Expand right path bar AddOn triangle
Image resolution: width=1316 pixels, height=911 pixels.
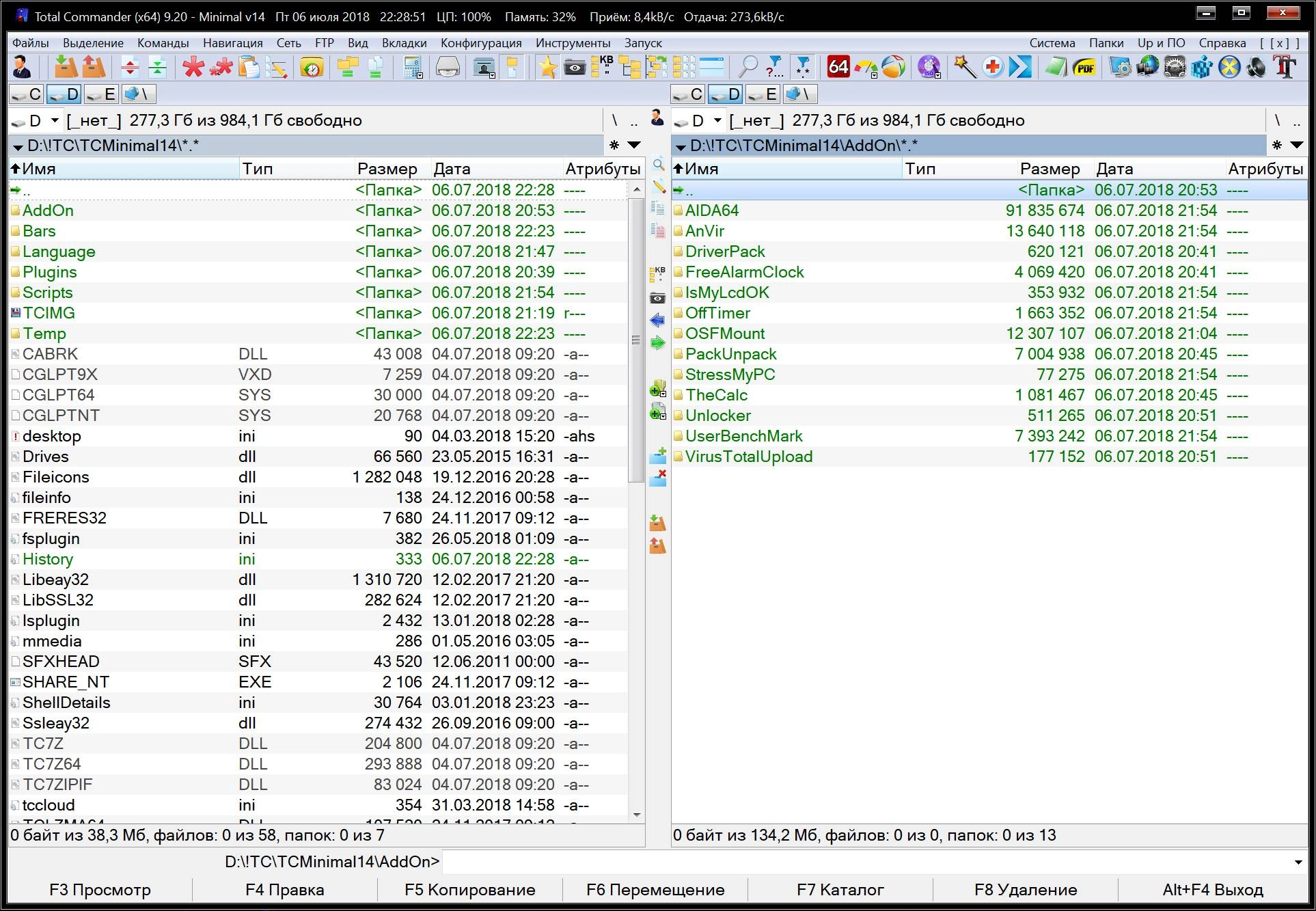click(x=681, y=146)
